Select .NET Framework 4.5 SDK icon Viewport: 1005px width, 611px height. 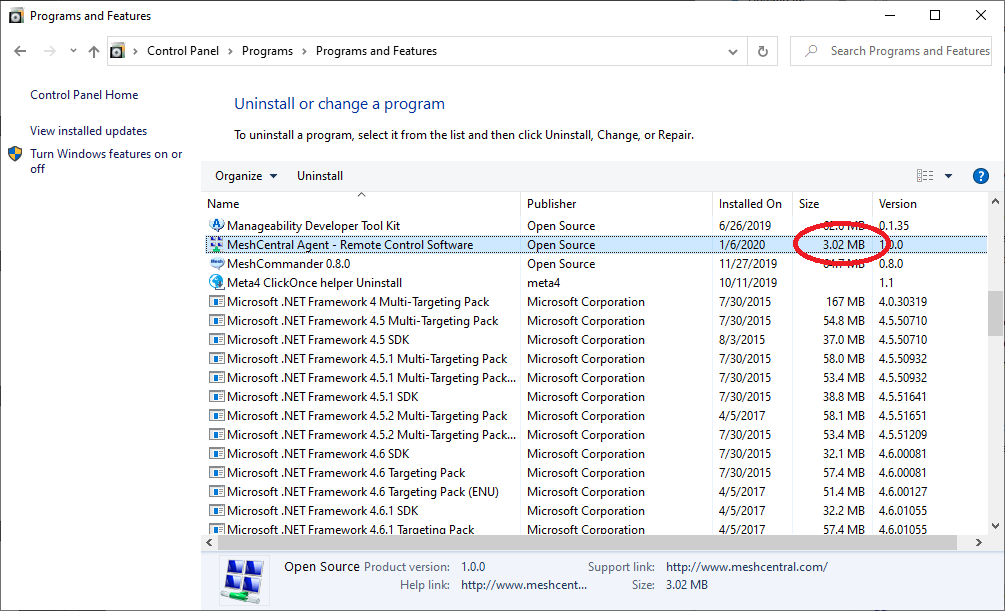pos(217,339)
